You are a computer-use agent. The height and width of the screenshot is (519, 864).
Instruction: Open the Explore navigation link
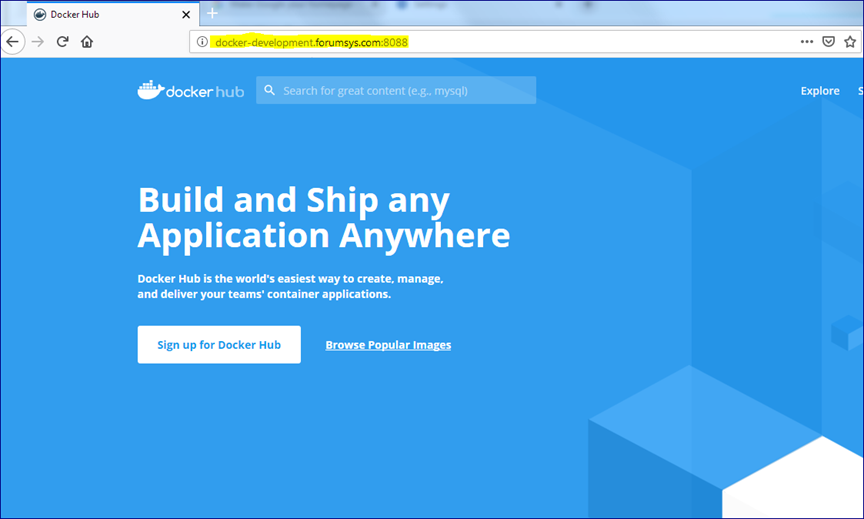click(x=820, y=91)
